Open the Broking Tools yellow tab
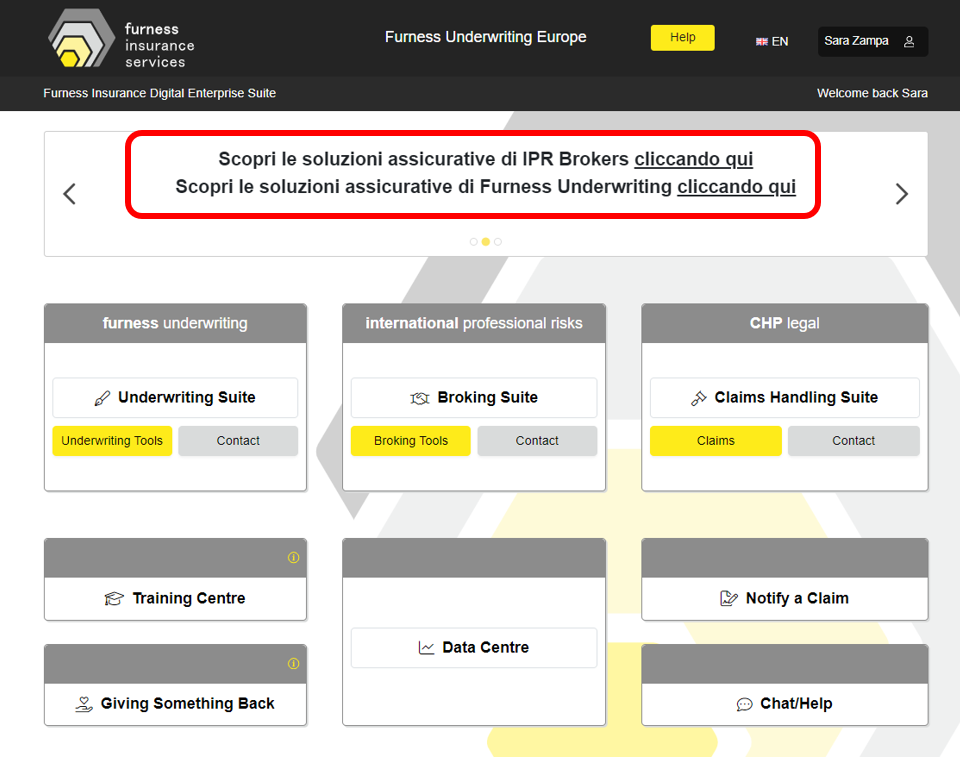The height and width of the screenshot is (757, 960). tap(411, 441)
